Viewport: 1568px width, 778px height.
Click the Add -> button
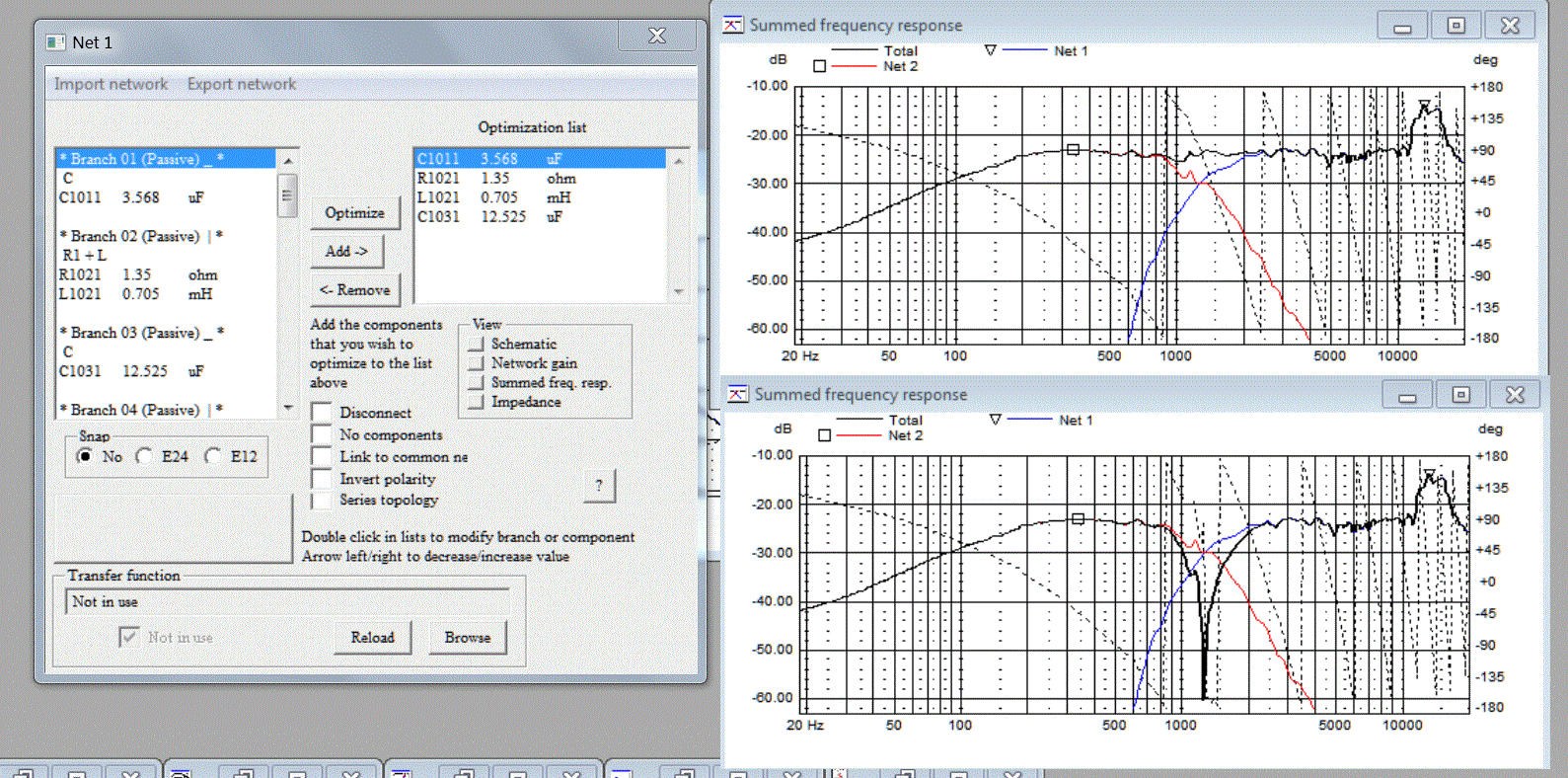point(346,252)
